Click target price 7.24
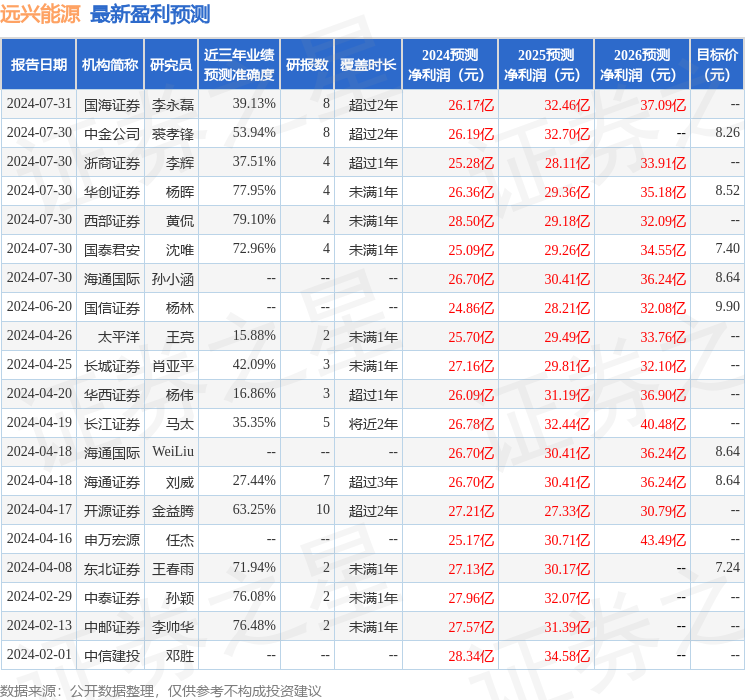745x700 pixels. (727, 567)
